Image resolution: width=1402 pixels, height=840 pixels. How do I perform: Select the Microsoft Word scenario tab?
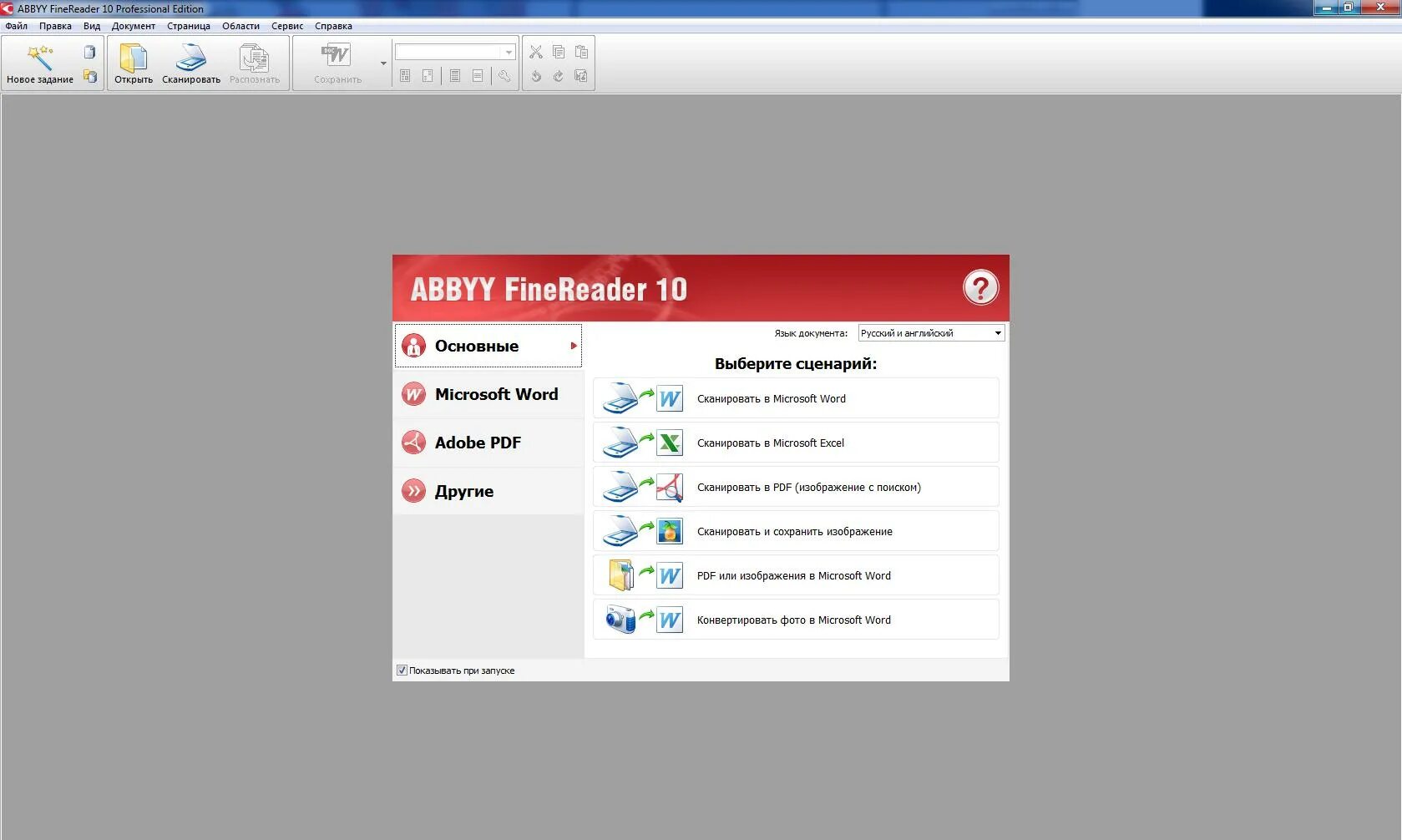point(488,394)
